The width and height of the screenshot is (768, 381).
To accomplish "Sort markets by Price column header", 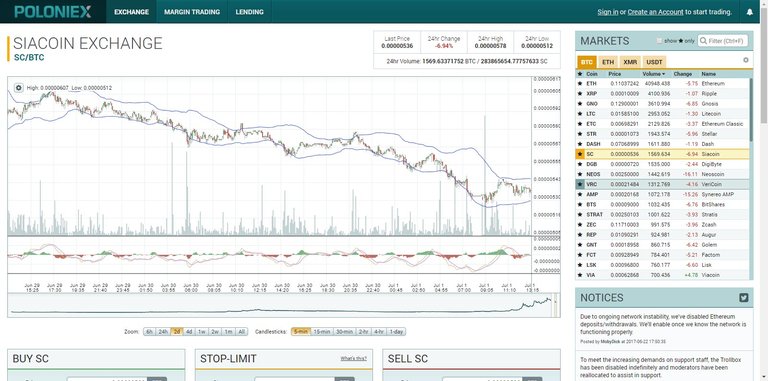I will (614, 74).
